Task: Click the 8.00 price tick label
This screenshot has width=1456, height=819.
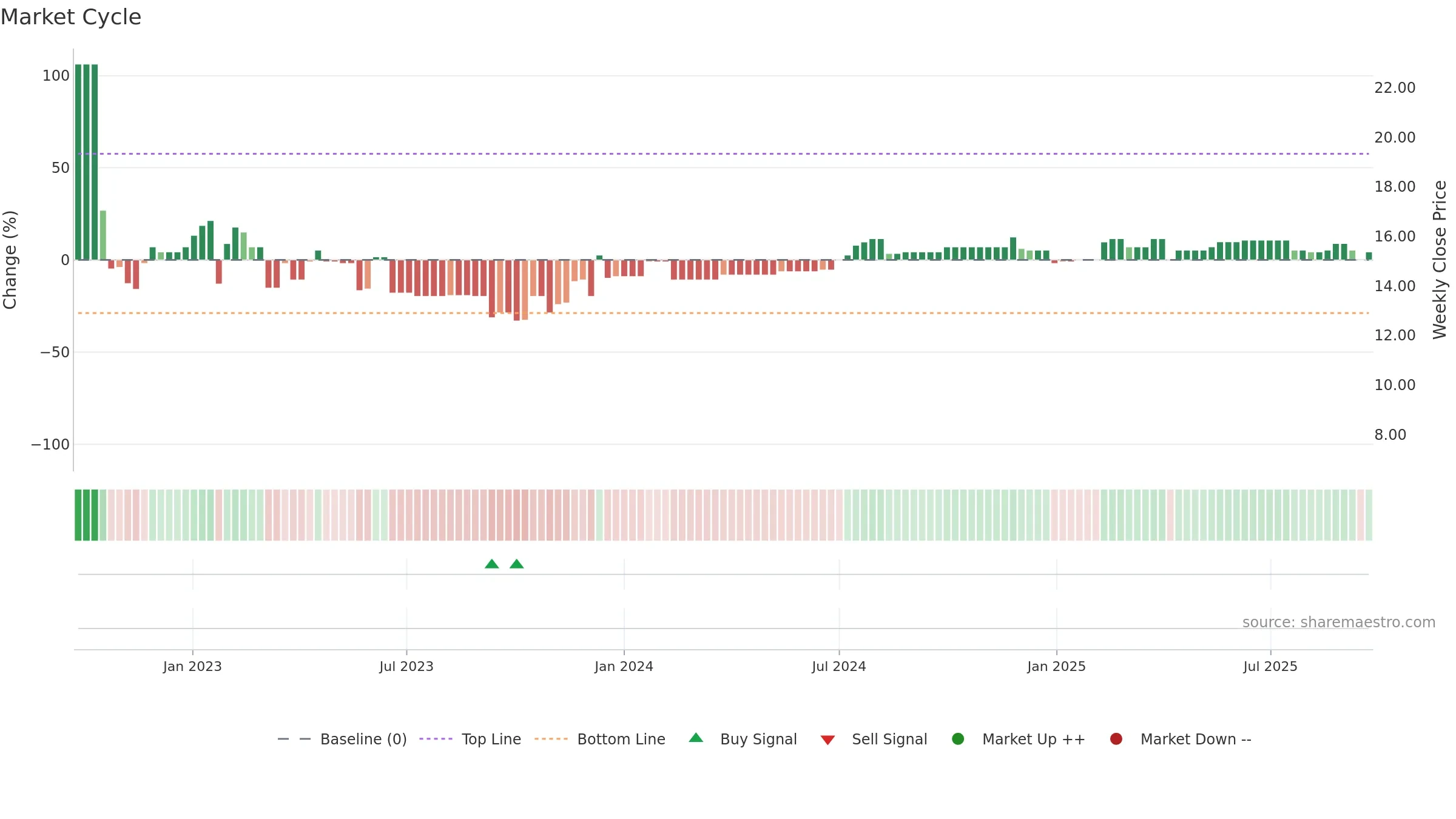Action: pyautogui.click(x=1390, y=435)
